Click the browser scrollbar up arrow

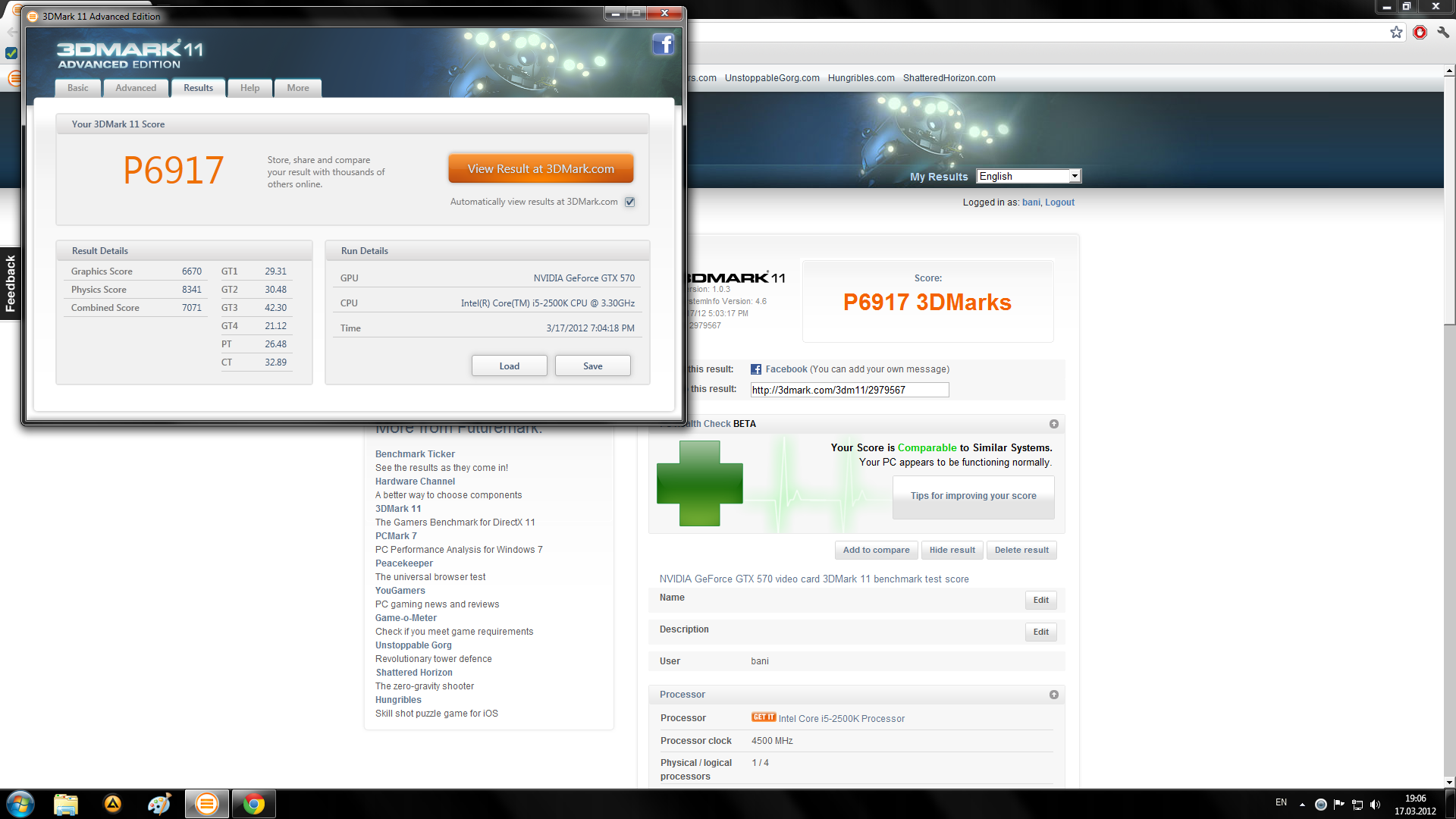click(1449, 71)
